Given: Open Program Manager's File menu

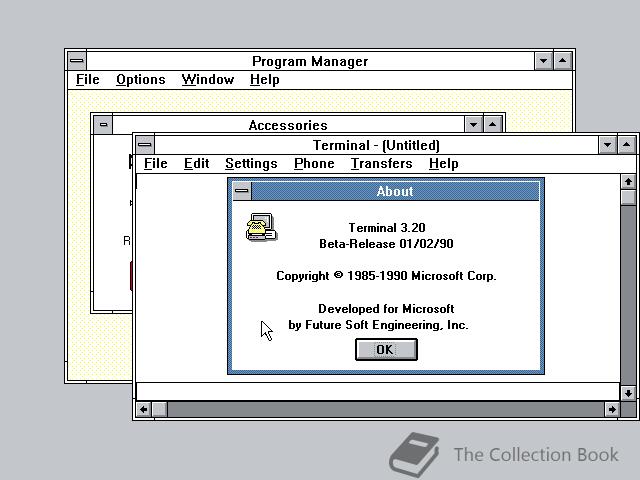Looking at the screenshot, I should [x=87, y=80].
